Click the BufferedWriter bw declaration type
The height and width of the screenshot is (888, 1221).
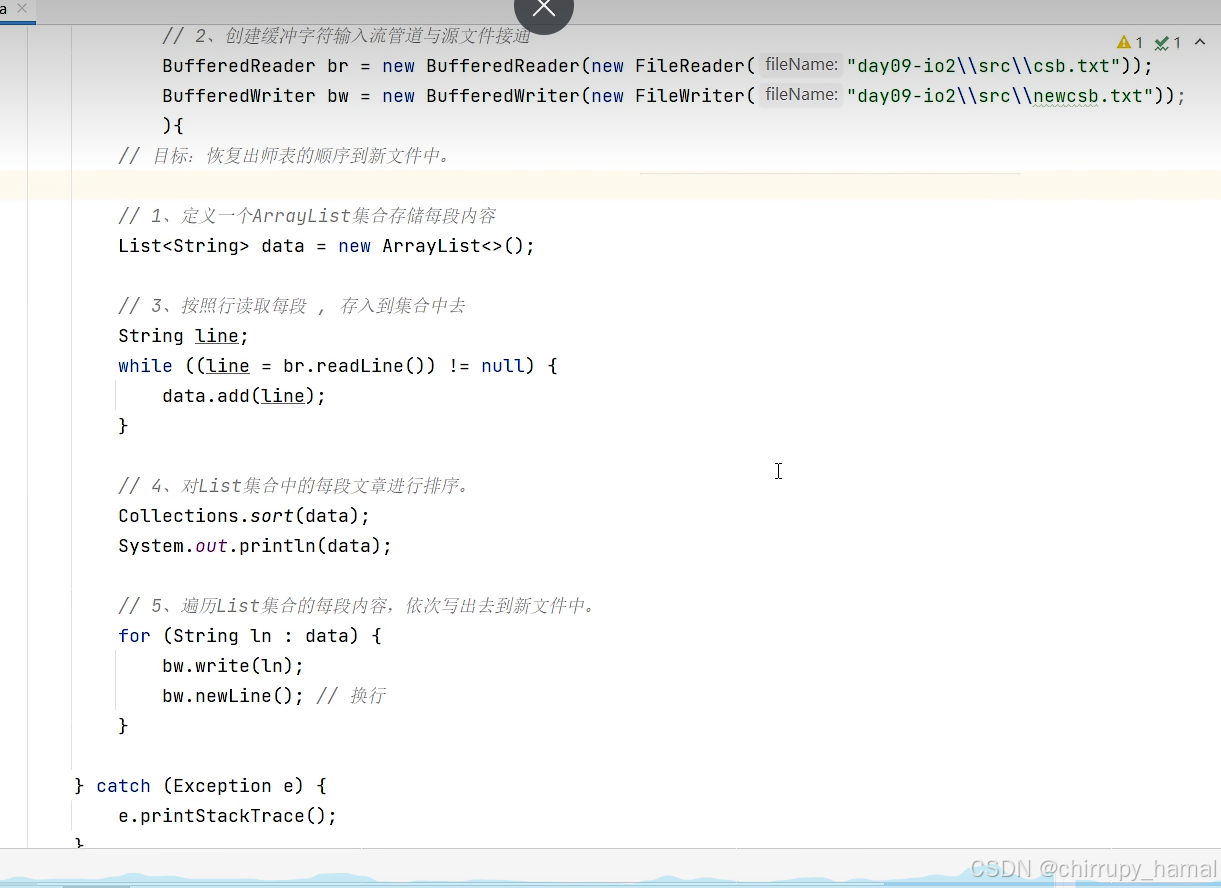(x=240, y=96)
